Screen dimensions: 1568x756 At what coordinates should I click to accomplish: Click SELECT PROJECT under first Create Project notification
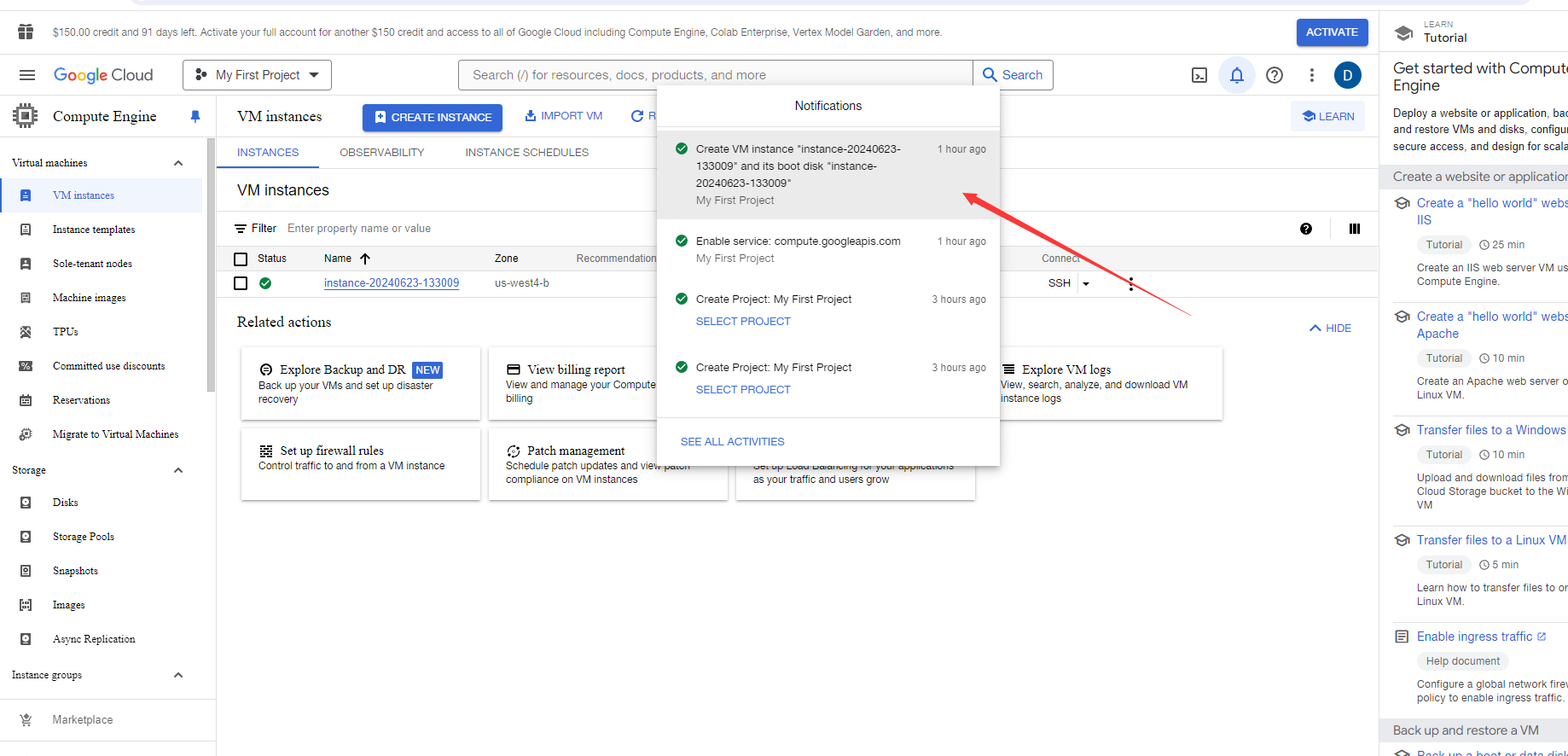coord(743,322)
